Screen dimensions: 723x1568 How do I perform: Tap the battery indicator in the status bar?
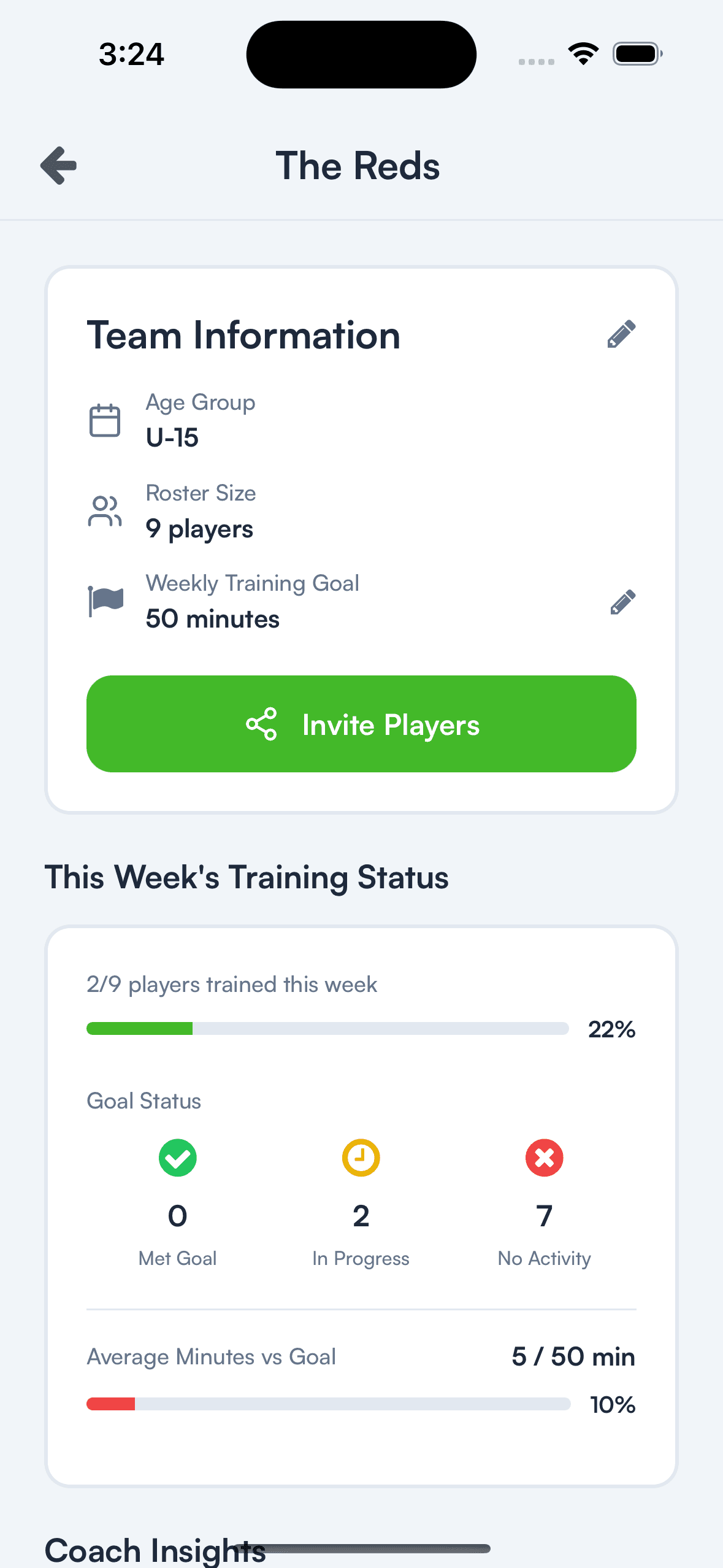point(637,53)
